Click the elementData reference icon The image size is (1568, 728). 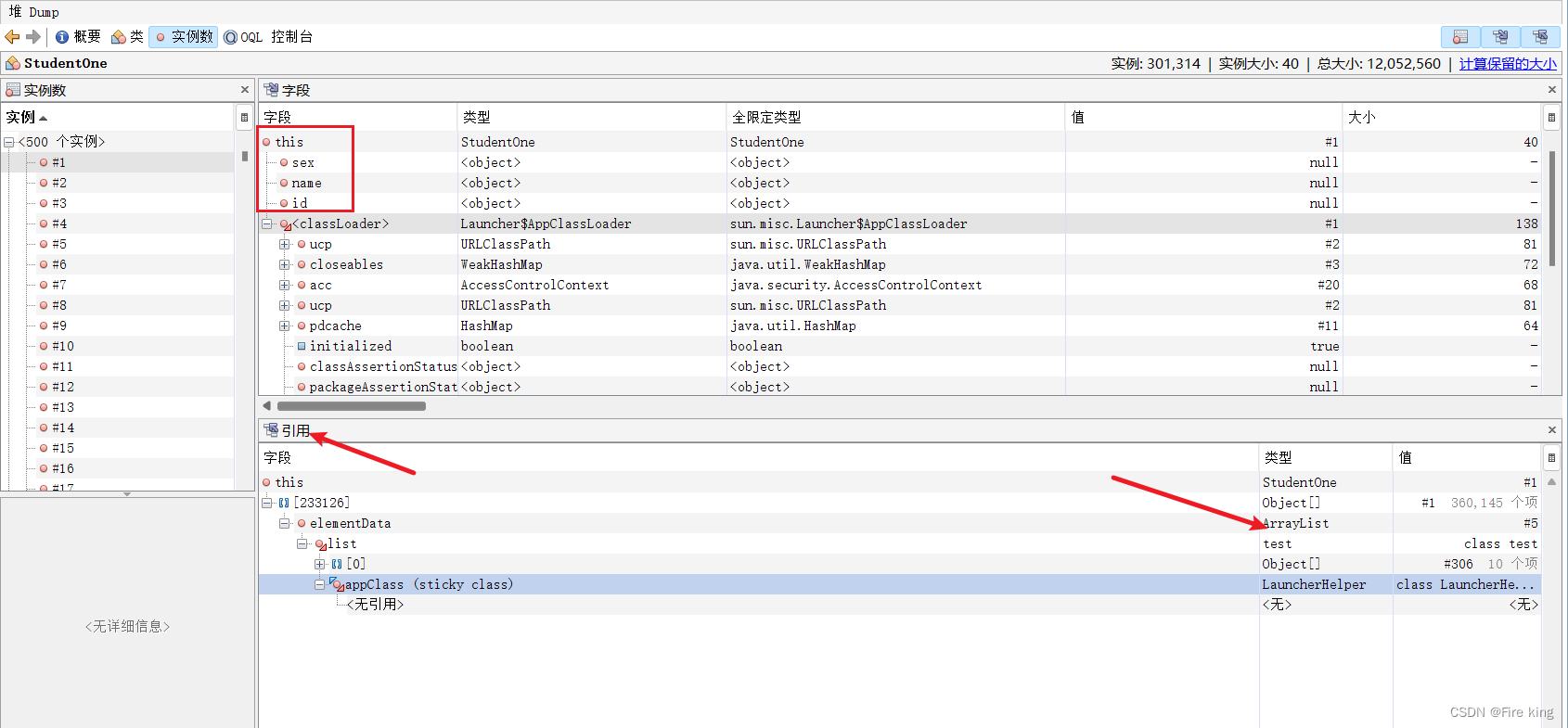click(302, 523)
